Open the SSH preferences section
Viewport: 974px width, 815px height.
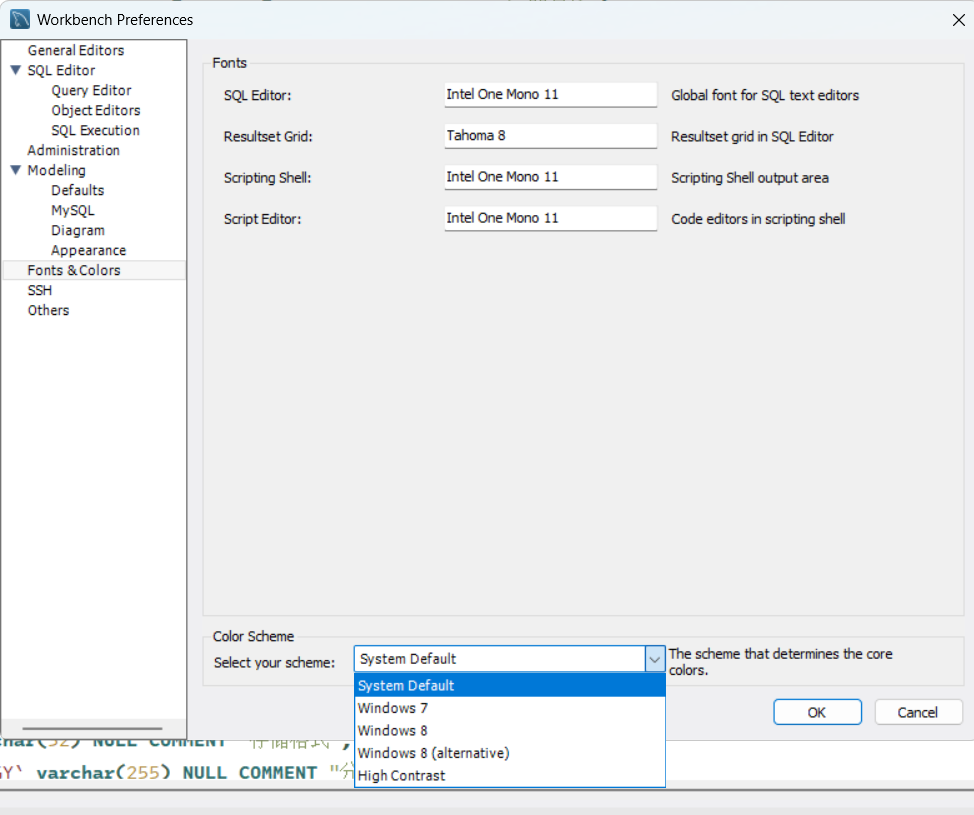40,290
